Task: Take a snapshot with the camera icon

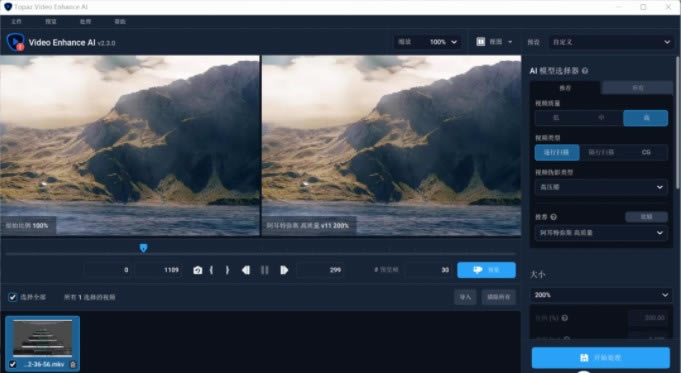Action: click(x=198, y=270)
